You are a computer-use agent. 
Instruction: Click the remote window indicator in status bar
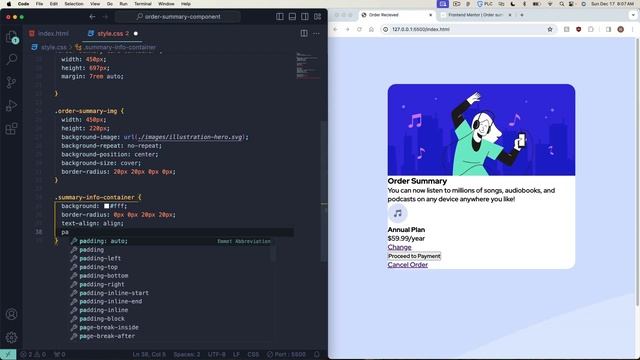pos(8,354)
